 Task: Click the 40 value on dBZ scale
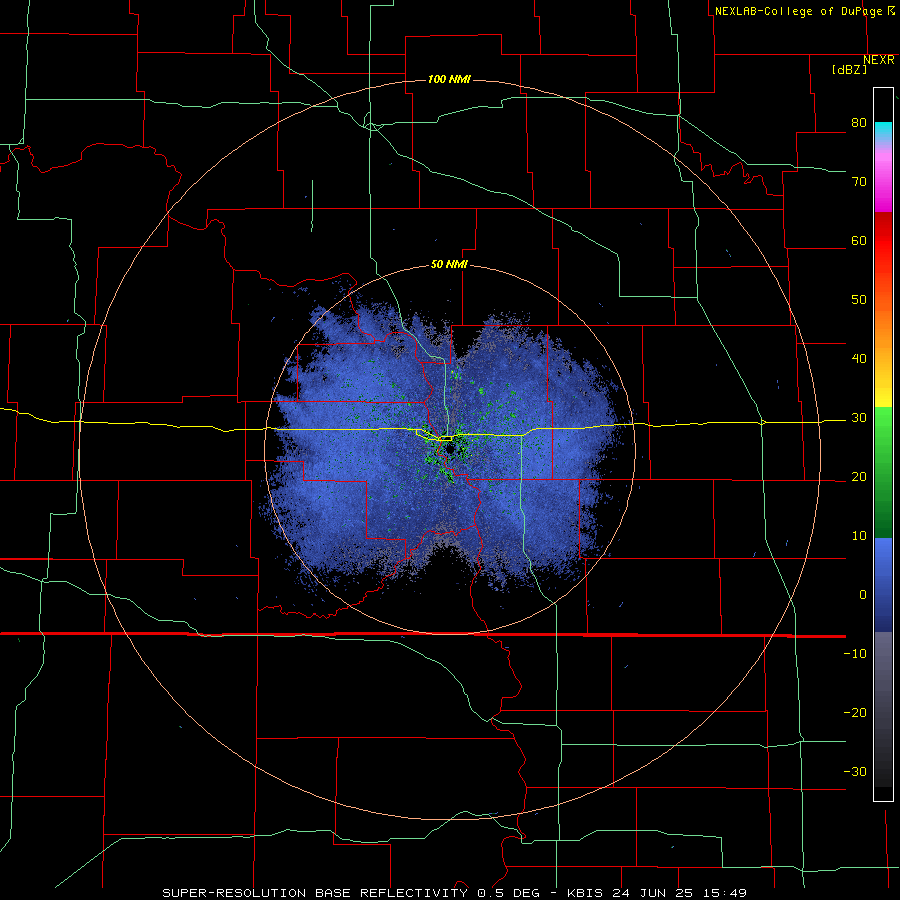[x=859, y=359]
